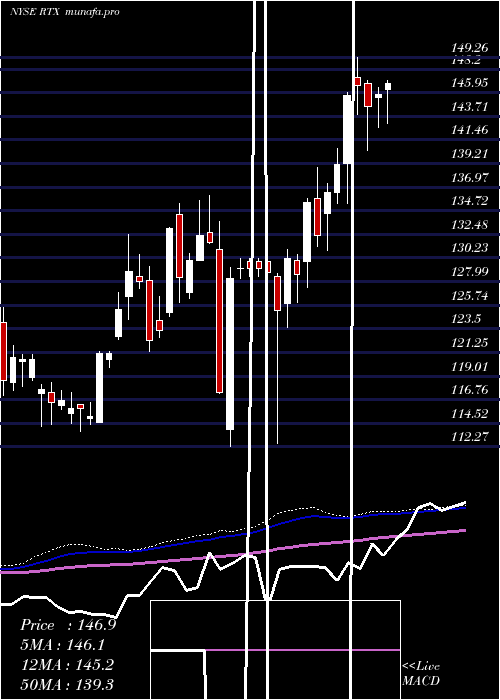Select the 119.01 price level label
Image resolution: width=500 pixels, height=700 pixels.
pos(469,367)
